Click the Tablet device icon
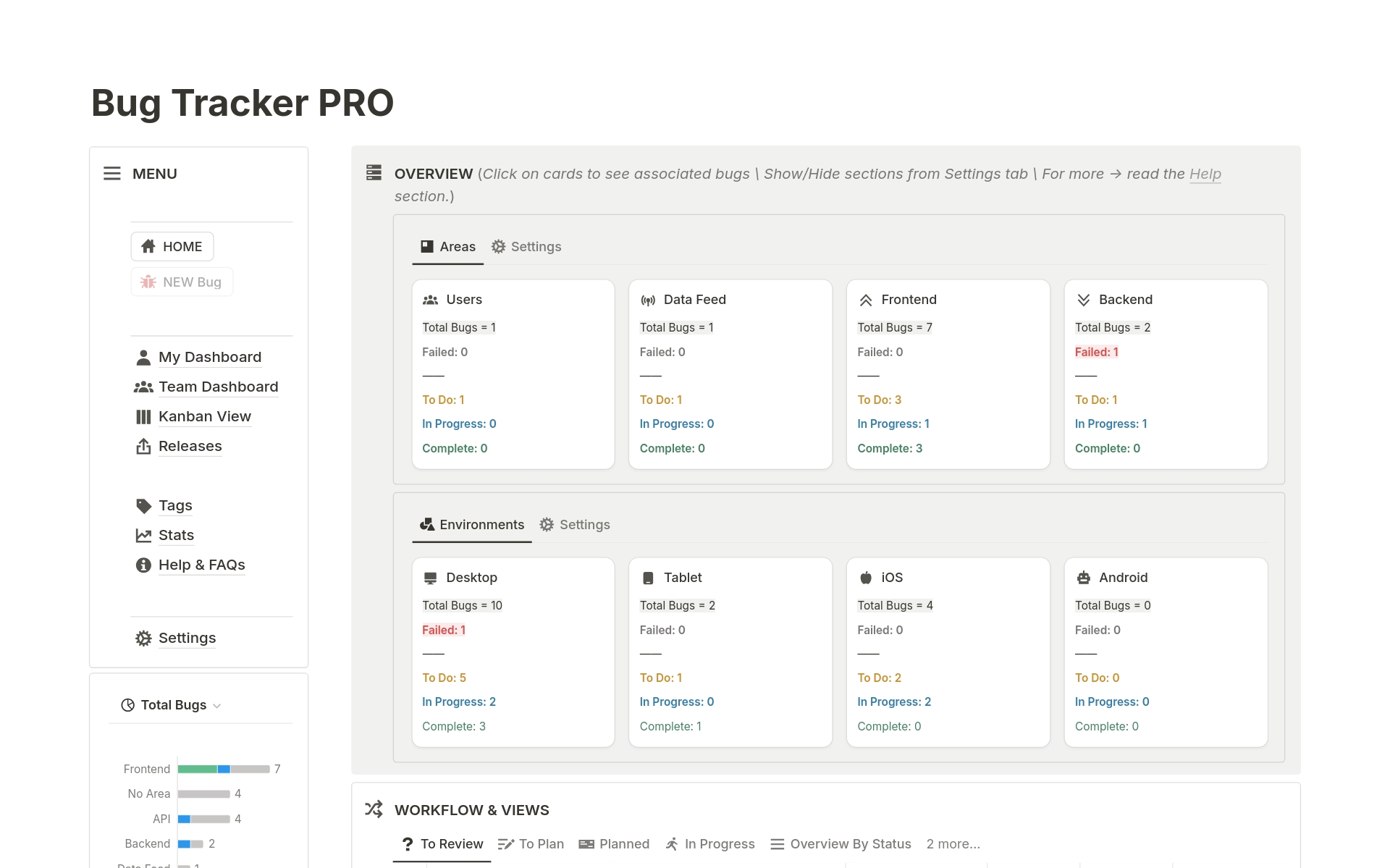1390x868 pixels. (x=648, y=578)
